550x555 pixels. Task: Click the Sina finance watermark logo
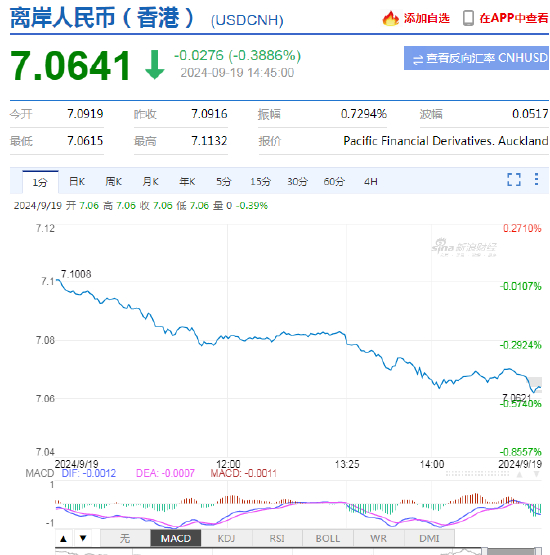click(464, 247)
